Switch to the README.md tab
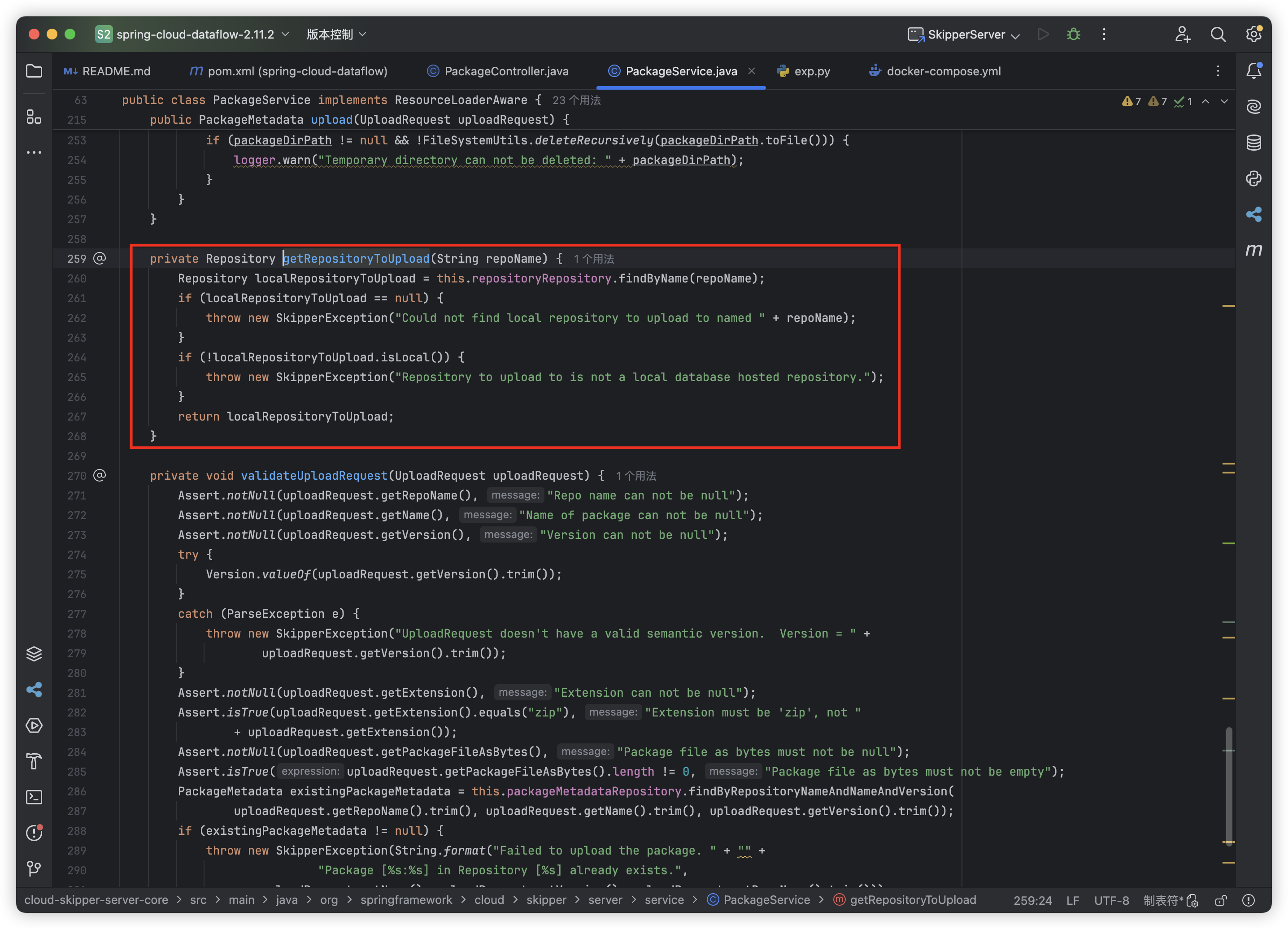 (x=108, y=71)
